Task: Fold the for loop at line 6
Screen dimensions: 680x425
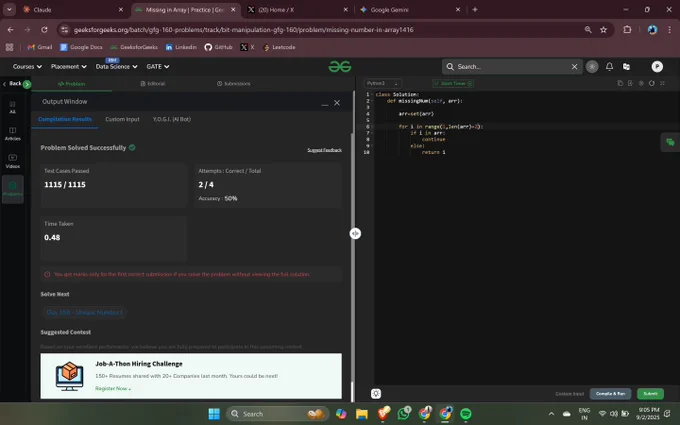Action: point(373,127)
